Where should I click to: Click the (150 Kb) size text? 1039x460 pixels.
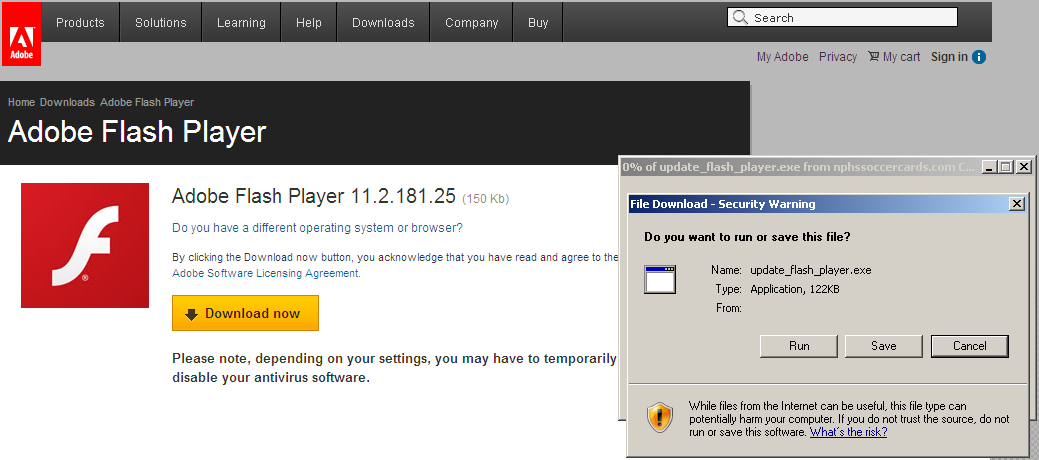pos(485,198)
